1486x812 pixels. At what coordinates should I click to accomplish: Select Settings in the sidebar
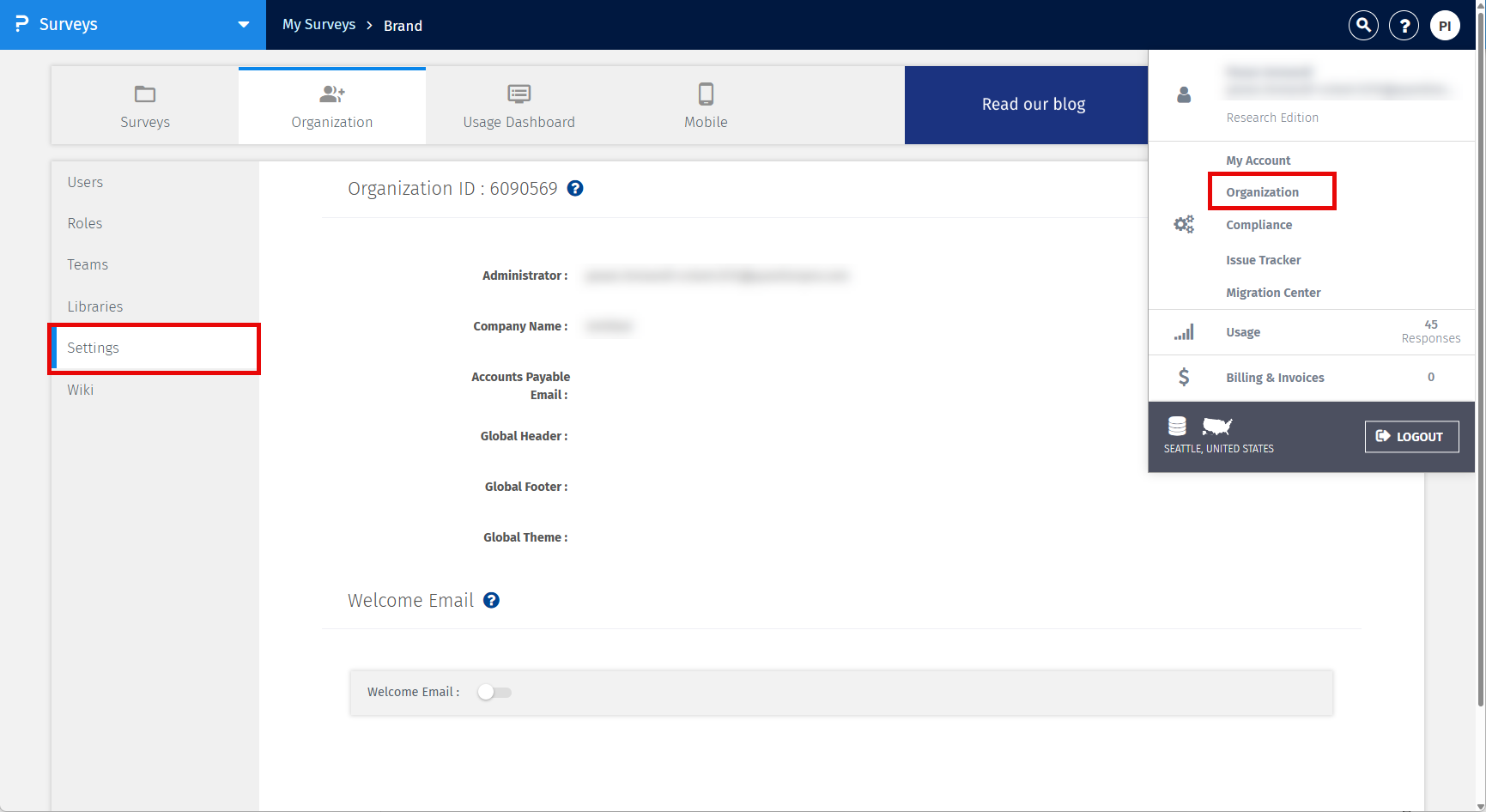tap(93, 348)
